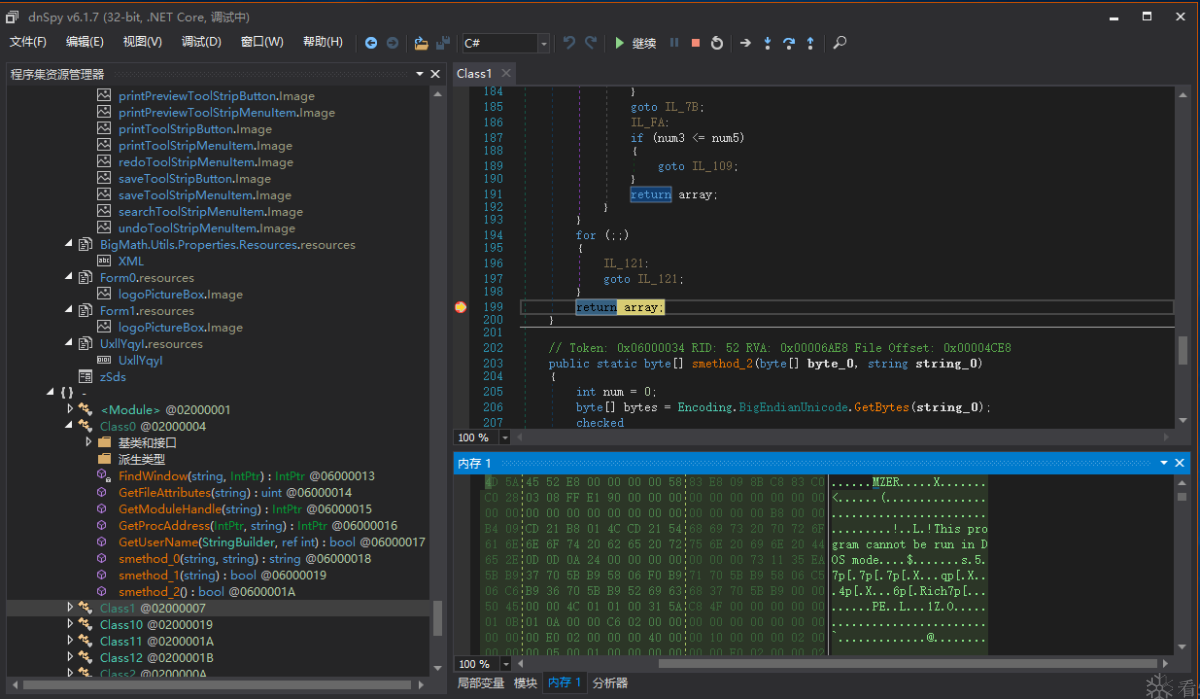Open search with the magnifier icon

[x=840, y=43]
